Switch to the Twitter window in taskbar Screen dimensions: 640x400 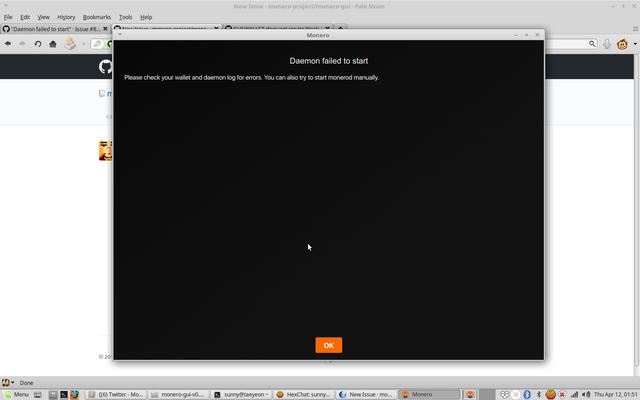[116, 394]
